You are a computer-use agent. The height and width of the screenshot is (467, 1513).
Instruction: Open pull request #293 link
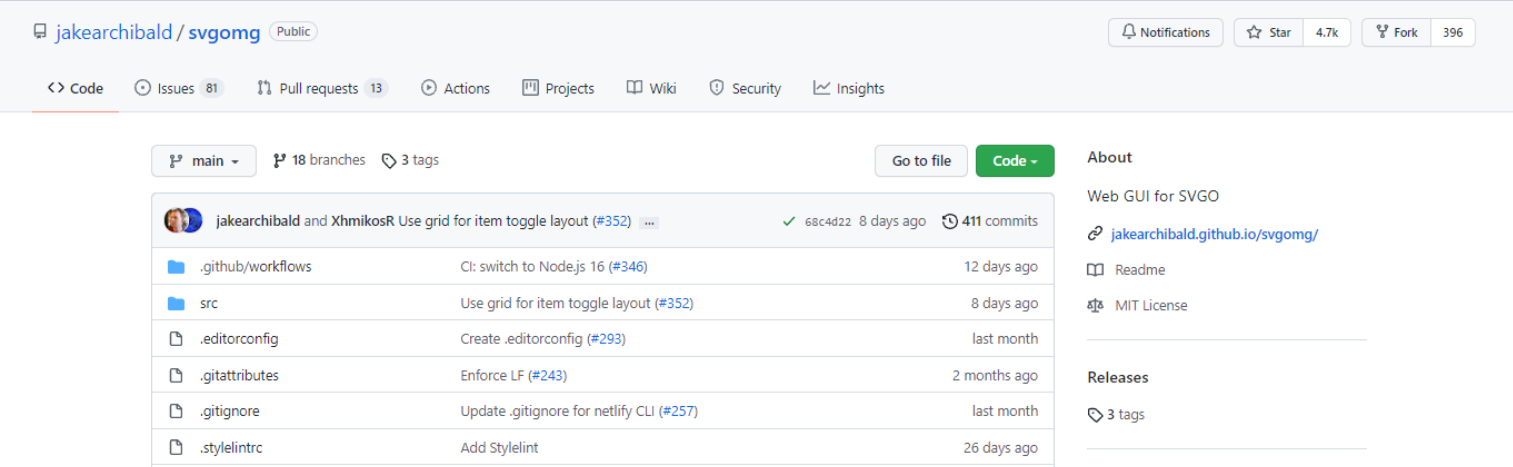607,339
